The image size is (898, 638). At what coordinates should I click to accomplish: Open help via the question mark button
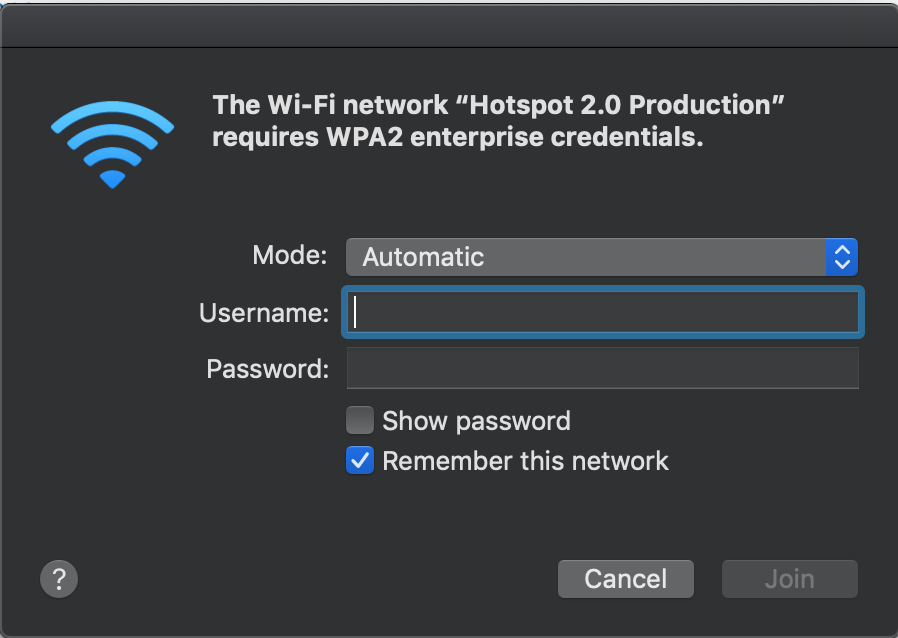click(59, 579)
